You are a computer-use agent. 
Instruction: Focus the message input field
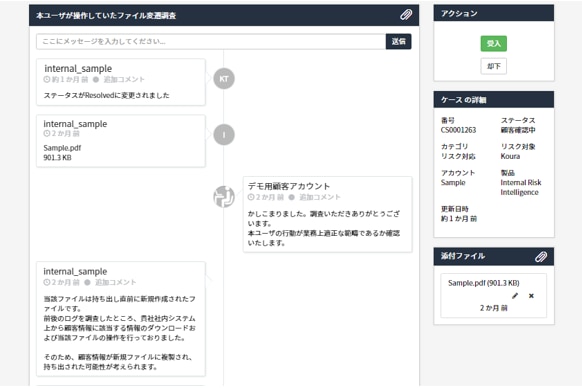[x=211, y=41]
